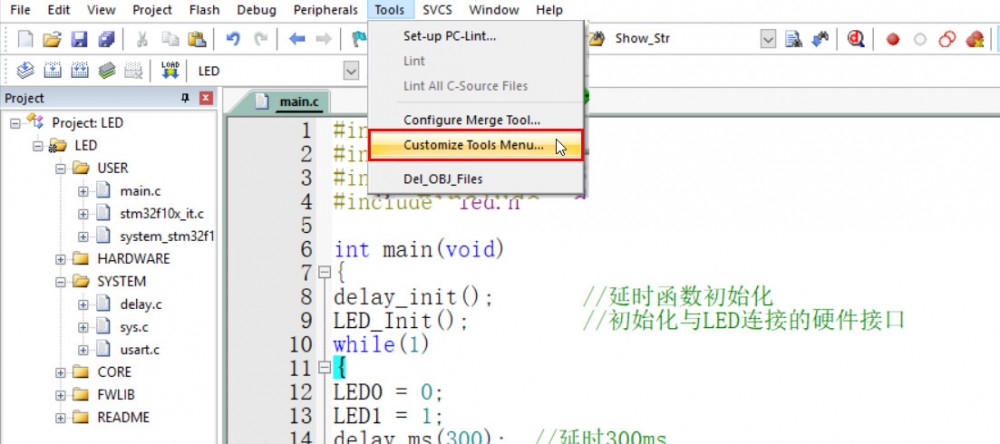Open the LED target dropdown
The image size is (1000, 444).
[x=351, y=70]
